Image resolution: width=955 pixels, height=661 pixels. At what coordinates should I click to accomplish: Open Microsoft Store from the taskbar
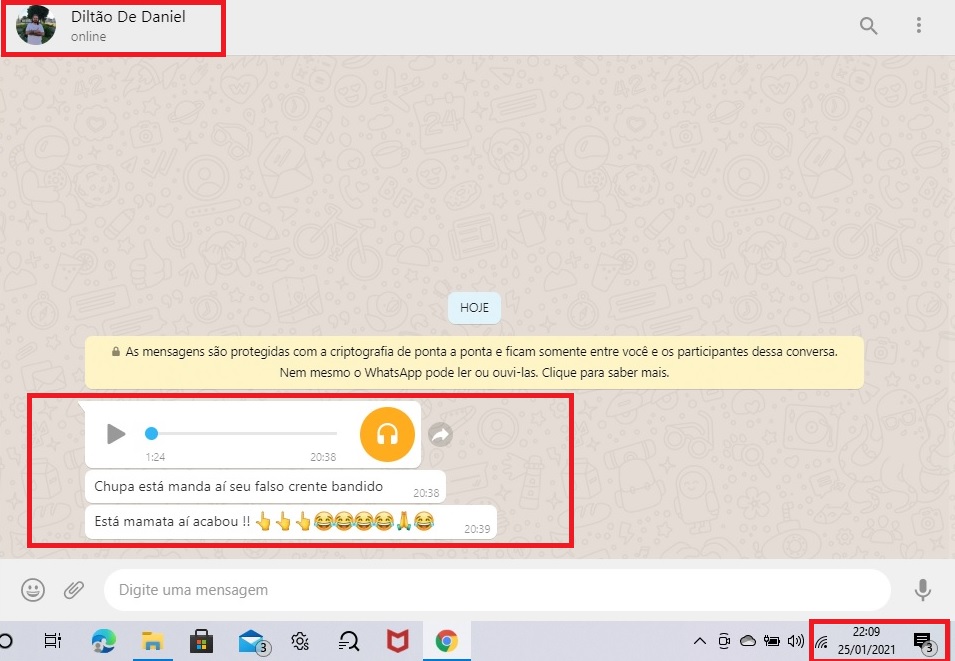click(201, 641)
